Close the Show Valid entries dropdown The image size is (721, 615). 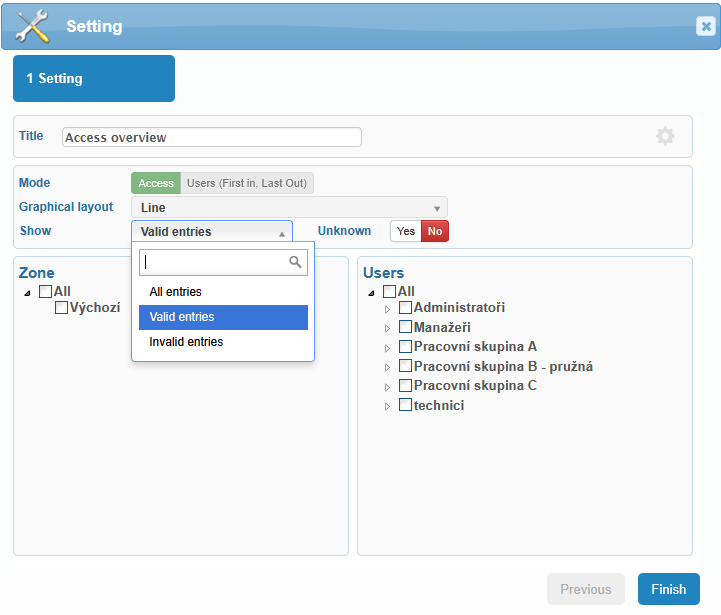pos(212,231)
